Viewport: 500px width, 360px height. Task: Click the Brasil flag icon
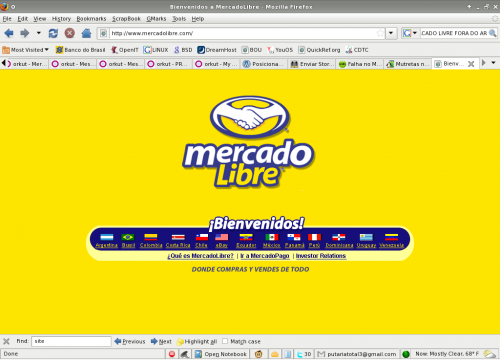tap(128, 237)
